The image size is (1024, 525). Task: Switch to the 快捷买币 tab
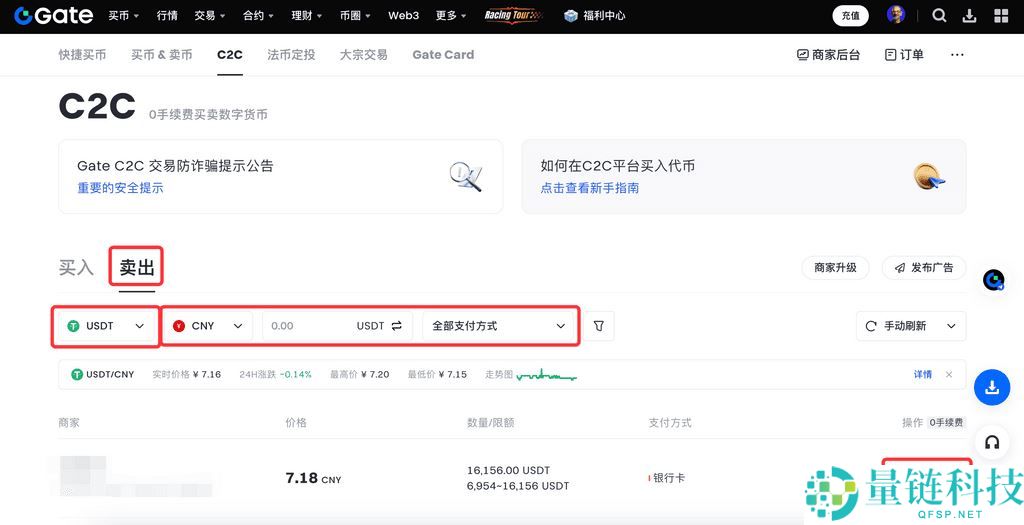(x=82, y=55)
